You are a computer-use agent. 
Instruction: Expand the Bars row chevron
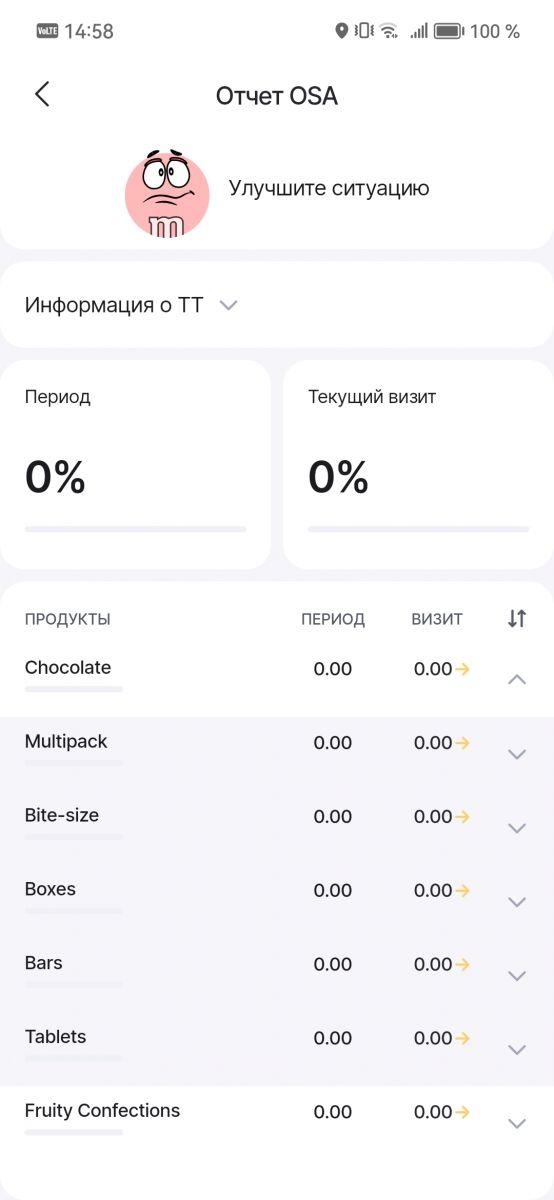pos(517,976)
